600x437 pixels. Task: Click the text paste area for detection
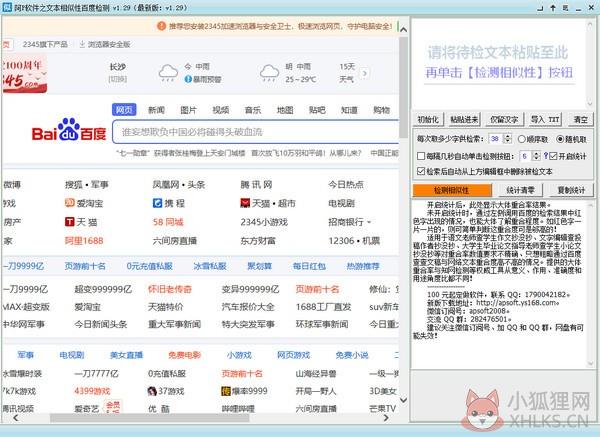[499, 63]
